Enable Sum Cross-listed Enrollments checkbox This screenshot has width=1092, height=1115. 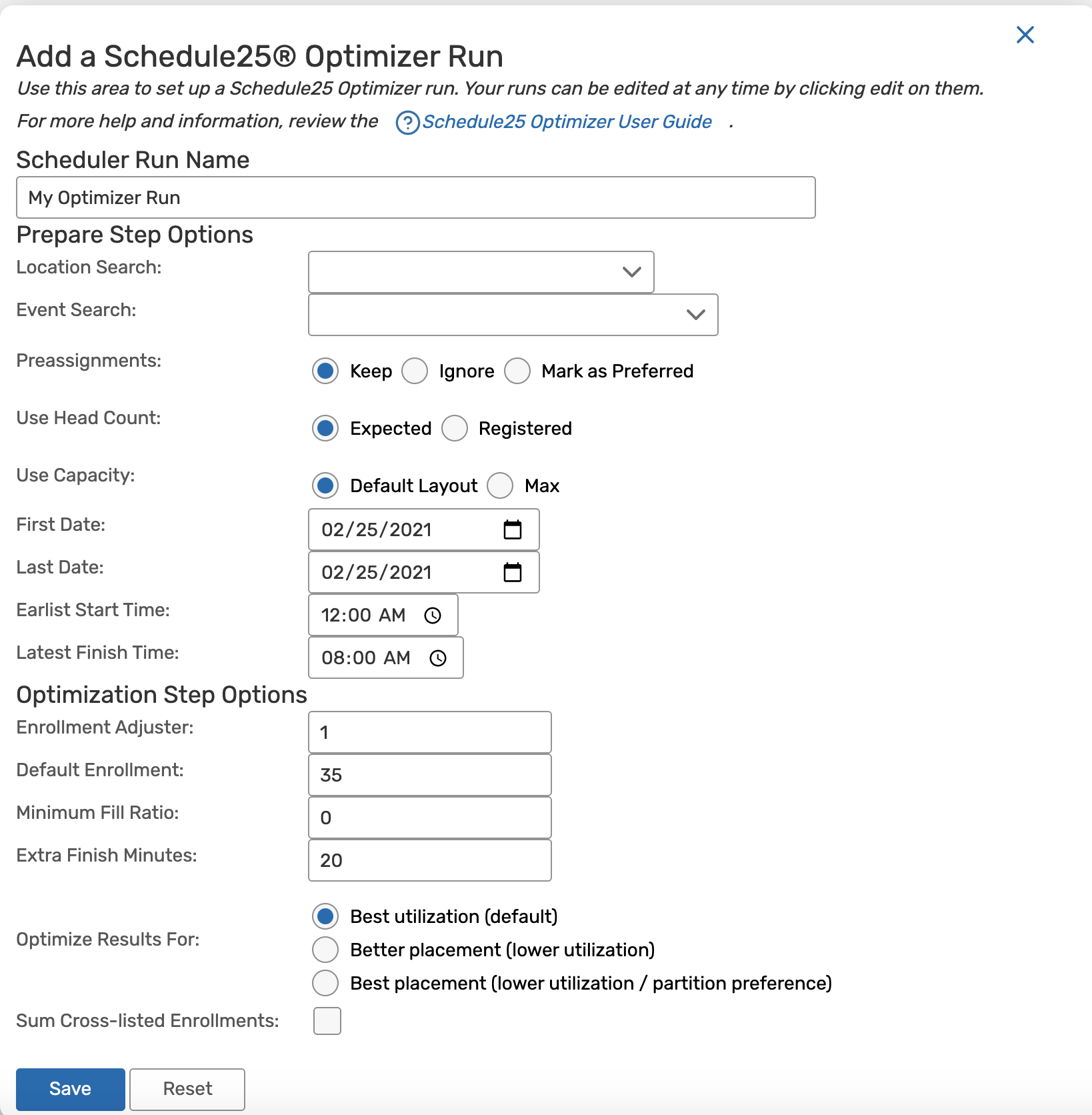pos(327,1021)
